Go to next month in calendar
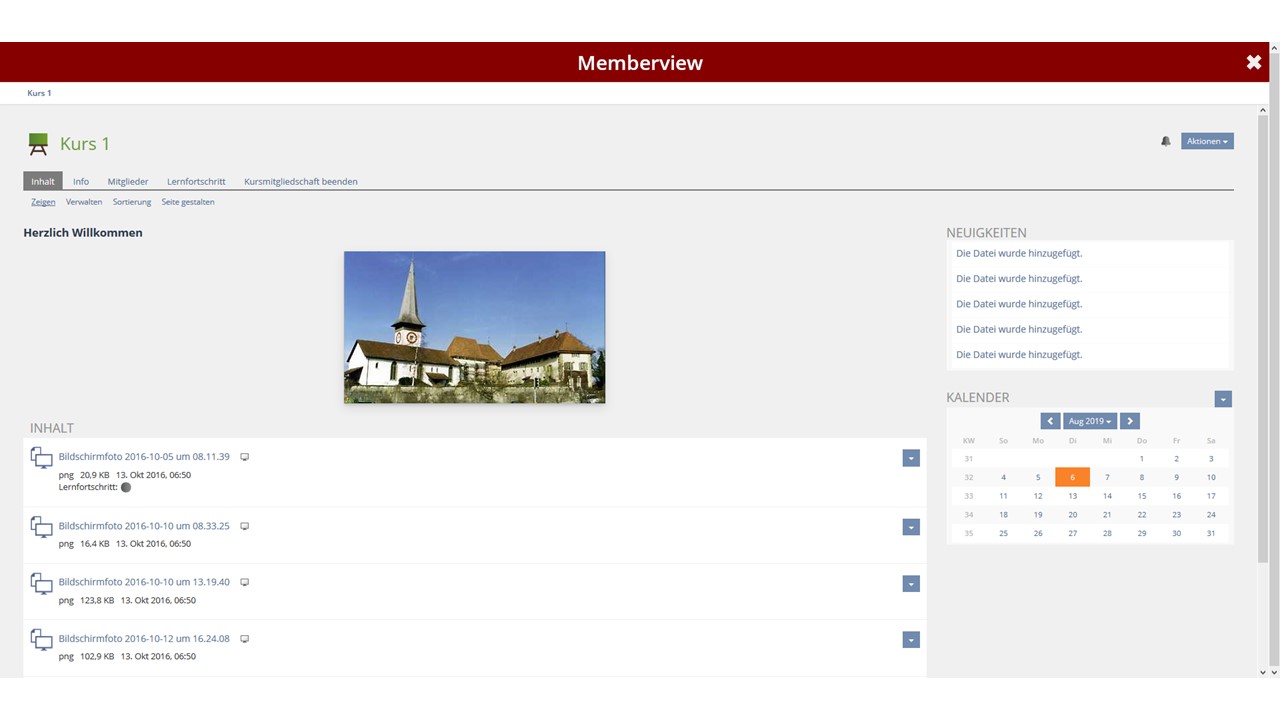The height and width of the screenshot is (720, 1280). coord(1130,421)
